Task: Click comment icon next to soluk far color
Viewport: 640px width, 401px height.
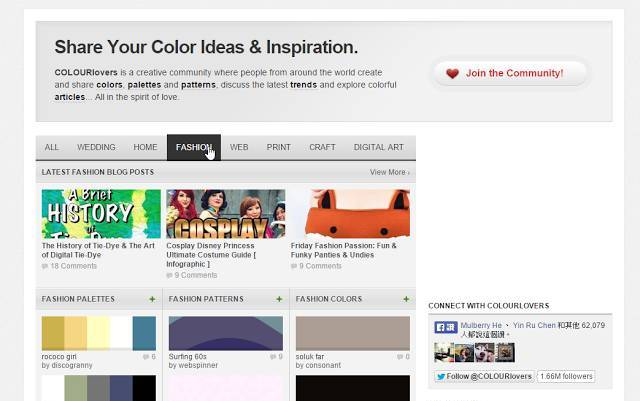Action: 399,357
